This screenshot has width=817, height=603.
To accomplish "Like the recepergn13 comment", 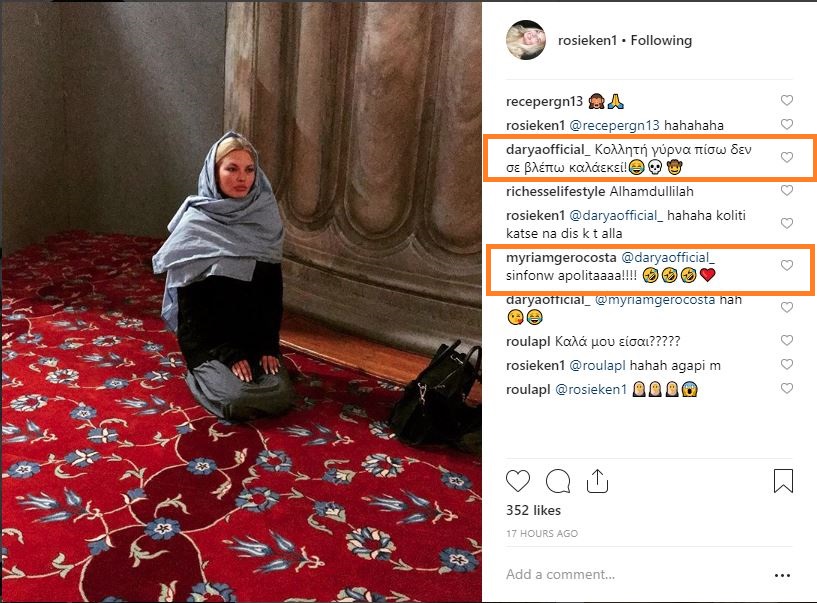I will pos(786,100).
